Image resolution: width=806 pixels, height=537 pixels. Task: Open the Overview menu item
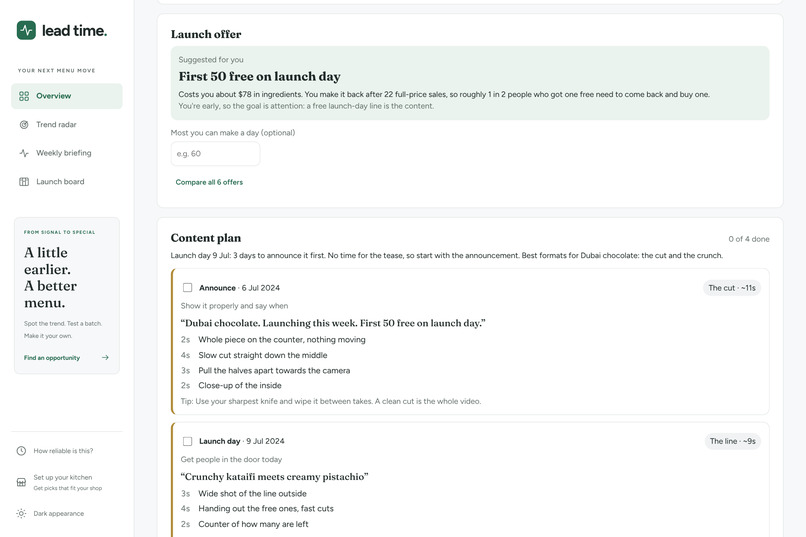pyautogui.click(x=67, y=96)
